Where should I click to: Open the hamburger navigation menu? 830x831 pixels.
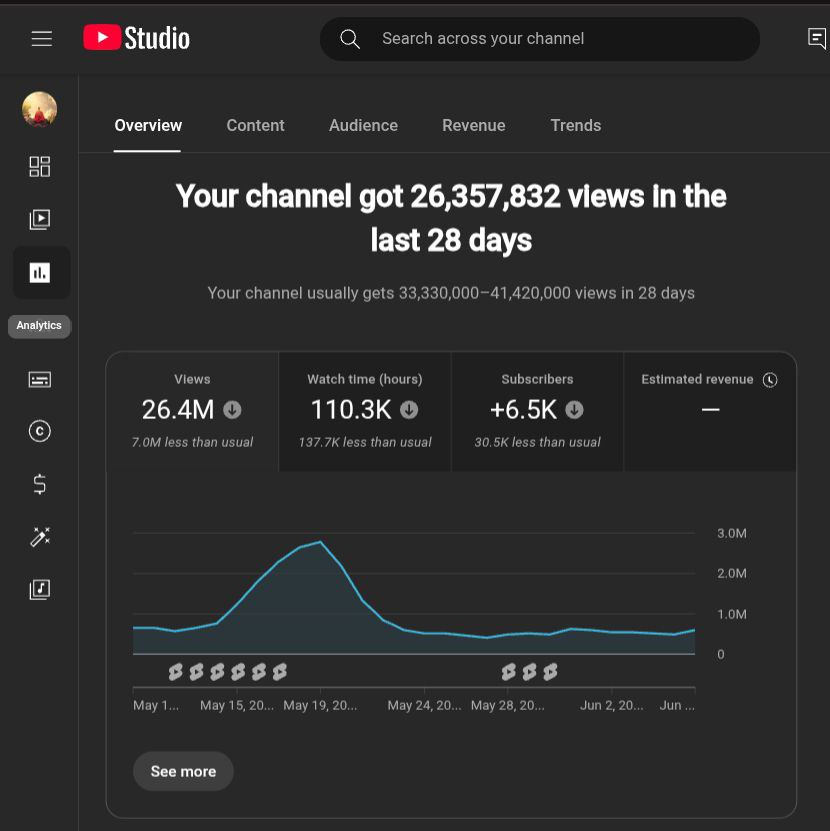(x=41, y=39)
